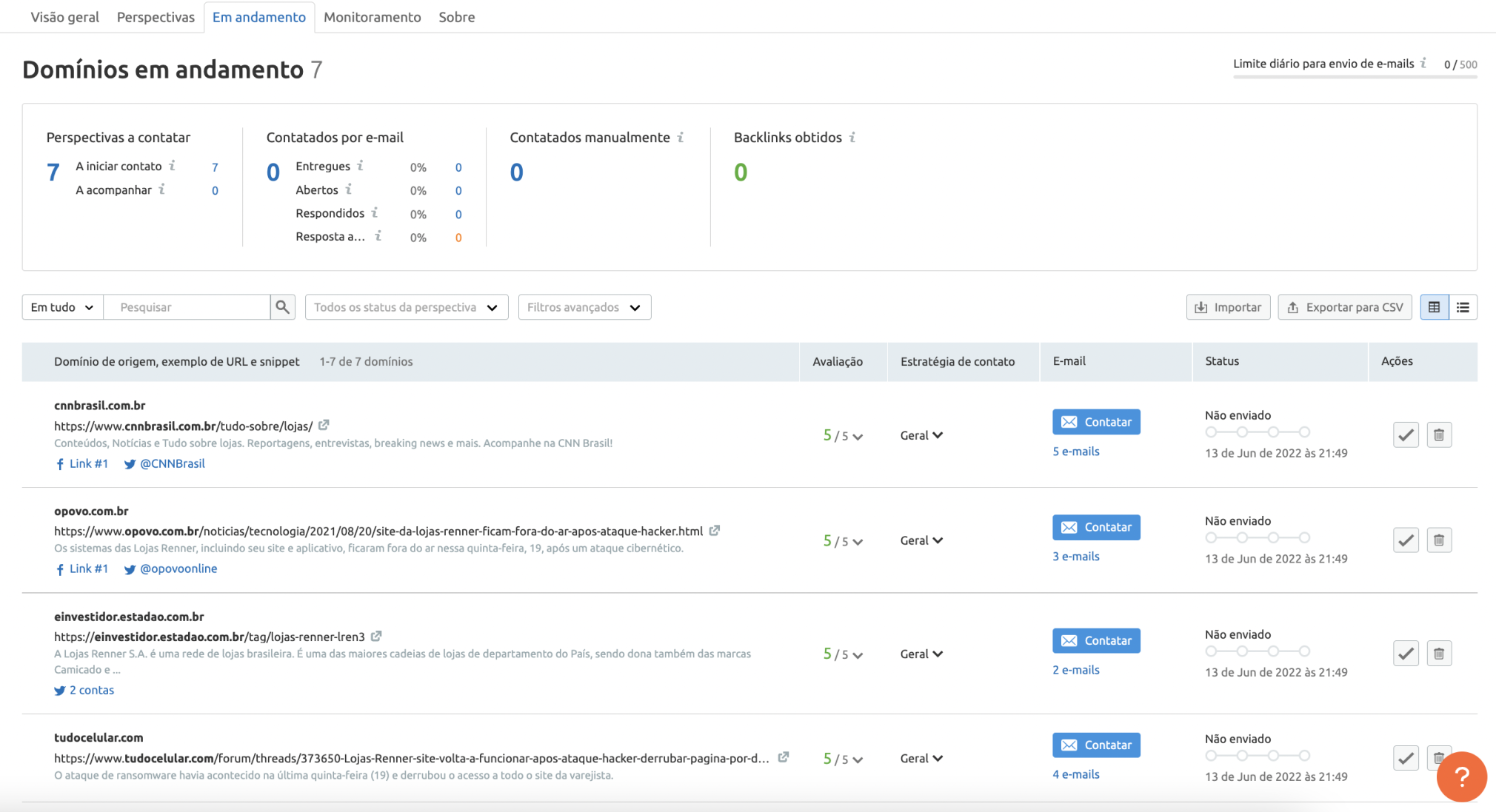Open 2 e-mails link for einvestidor

point(1076,669)
